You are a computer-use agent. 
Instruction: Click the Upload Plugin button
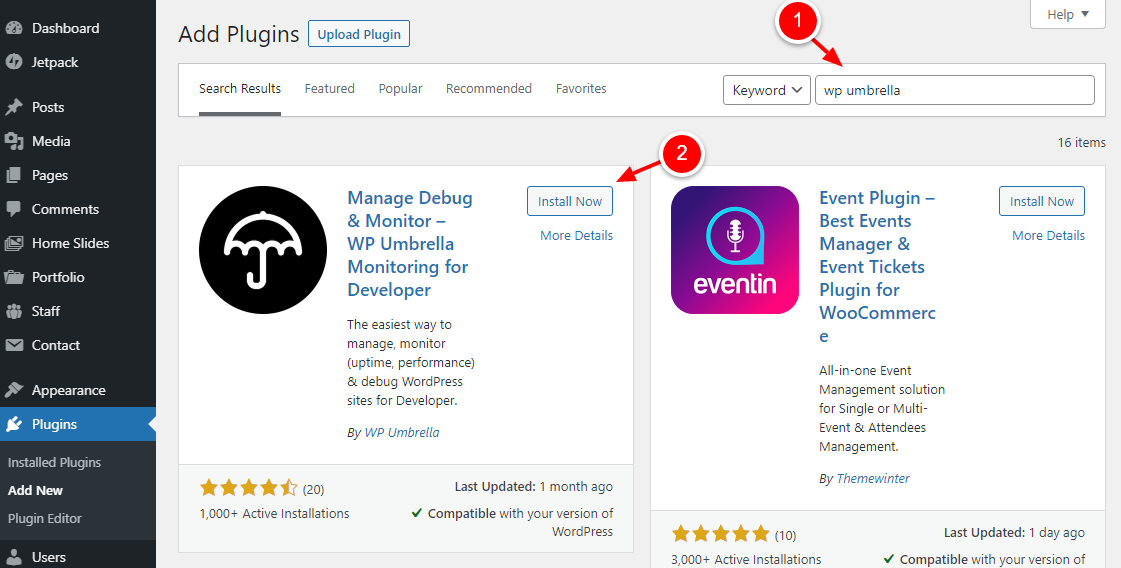click(x=359, y=34)
